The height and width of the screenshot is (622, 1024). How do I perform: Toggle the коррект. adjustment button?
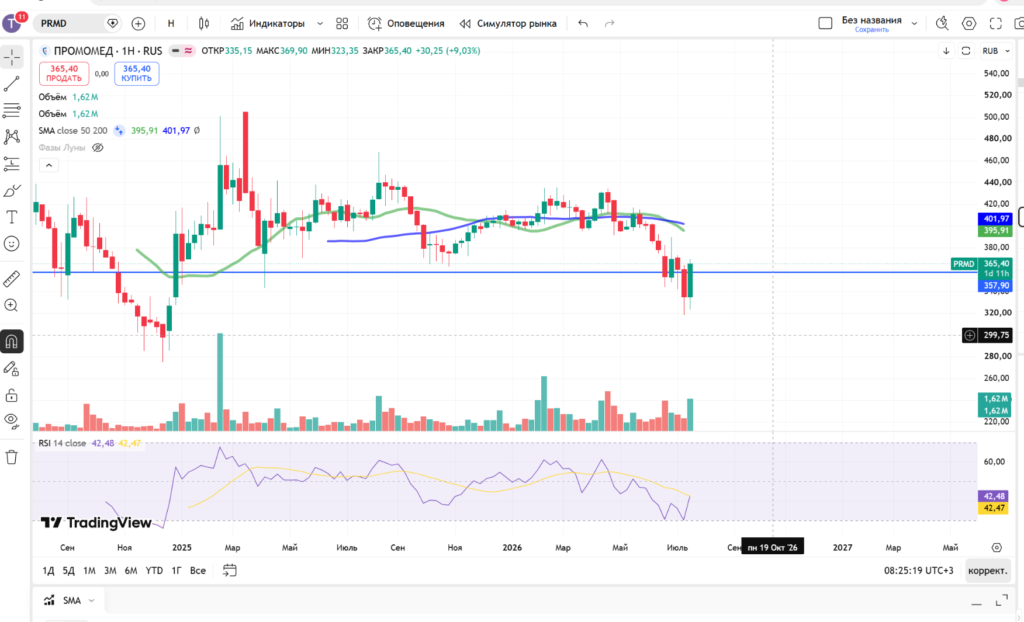coord(987,570)
